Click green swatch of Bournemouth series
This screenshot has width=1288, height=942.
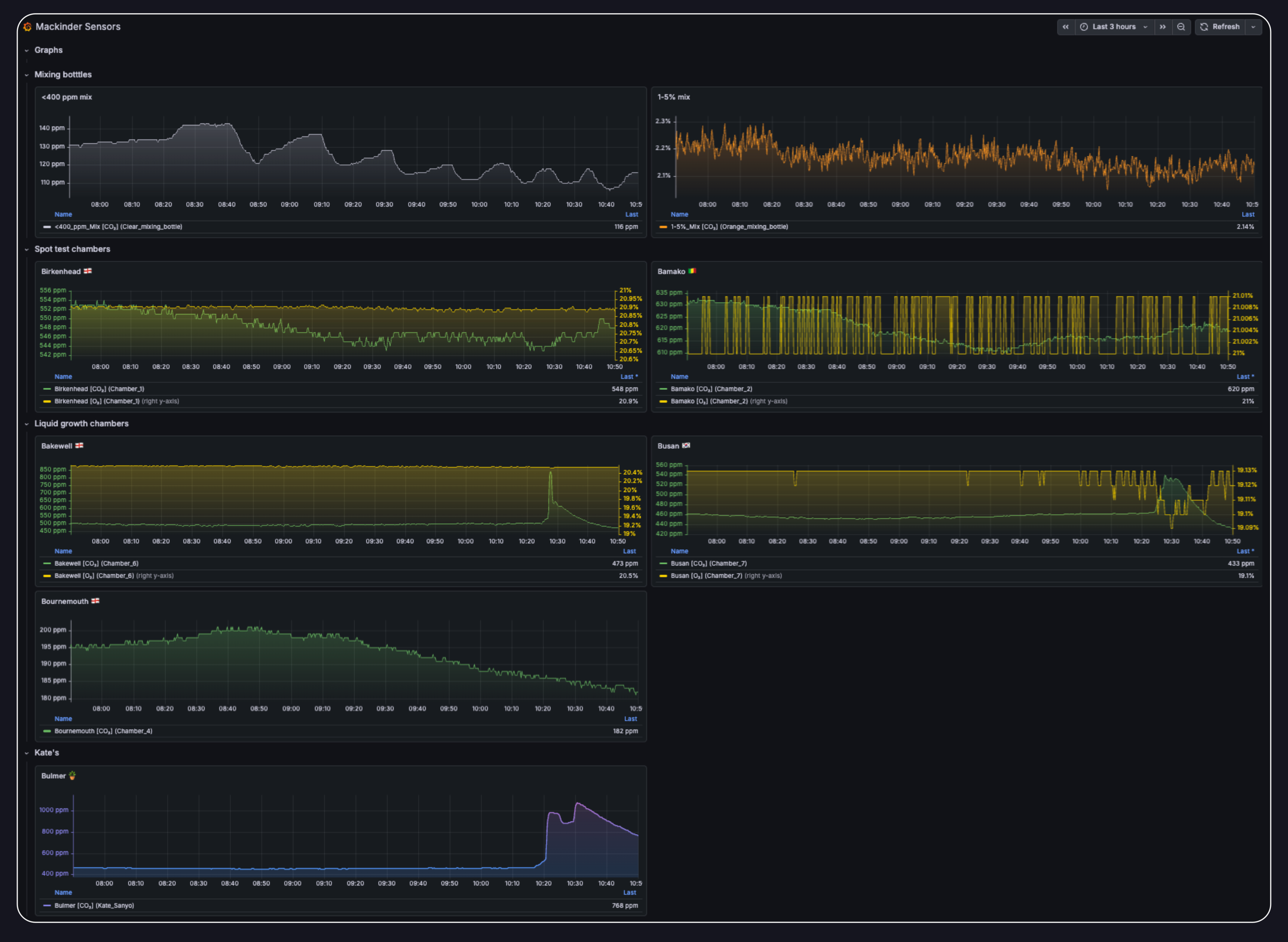pyautogui.click(x=47, y=732)
